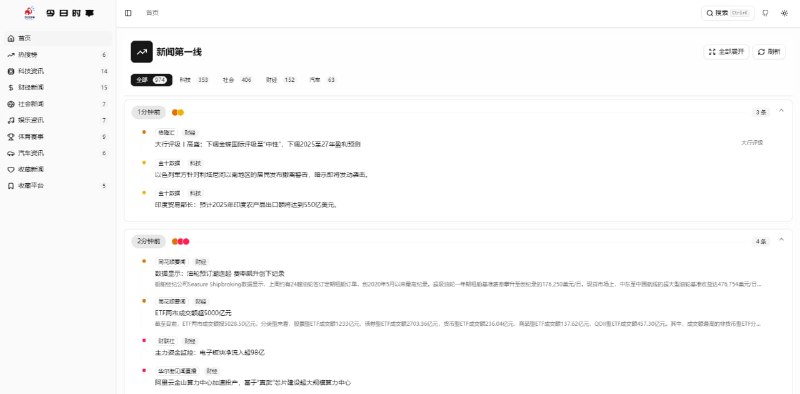
Task: Click the site logo beside 今日时事
Action: coord(30,13)
